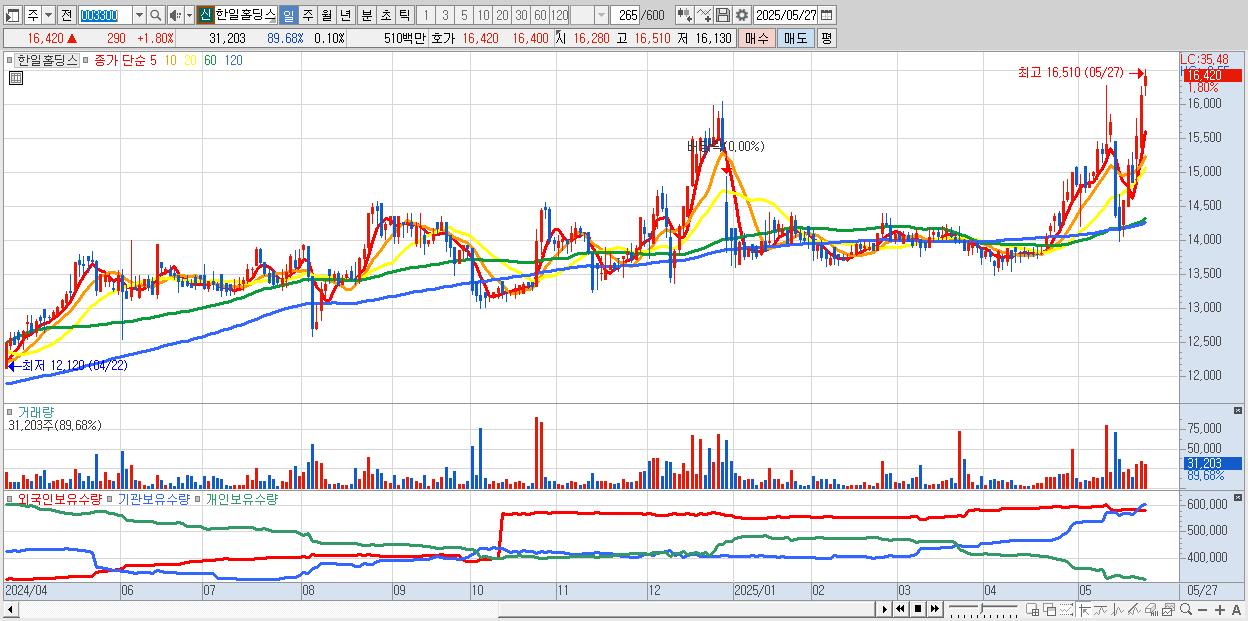Open the dropdown beside the speaker icon
Screen dimensions: 1248x621
click(x=189, y=15)
